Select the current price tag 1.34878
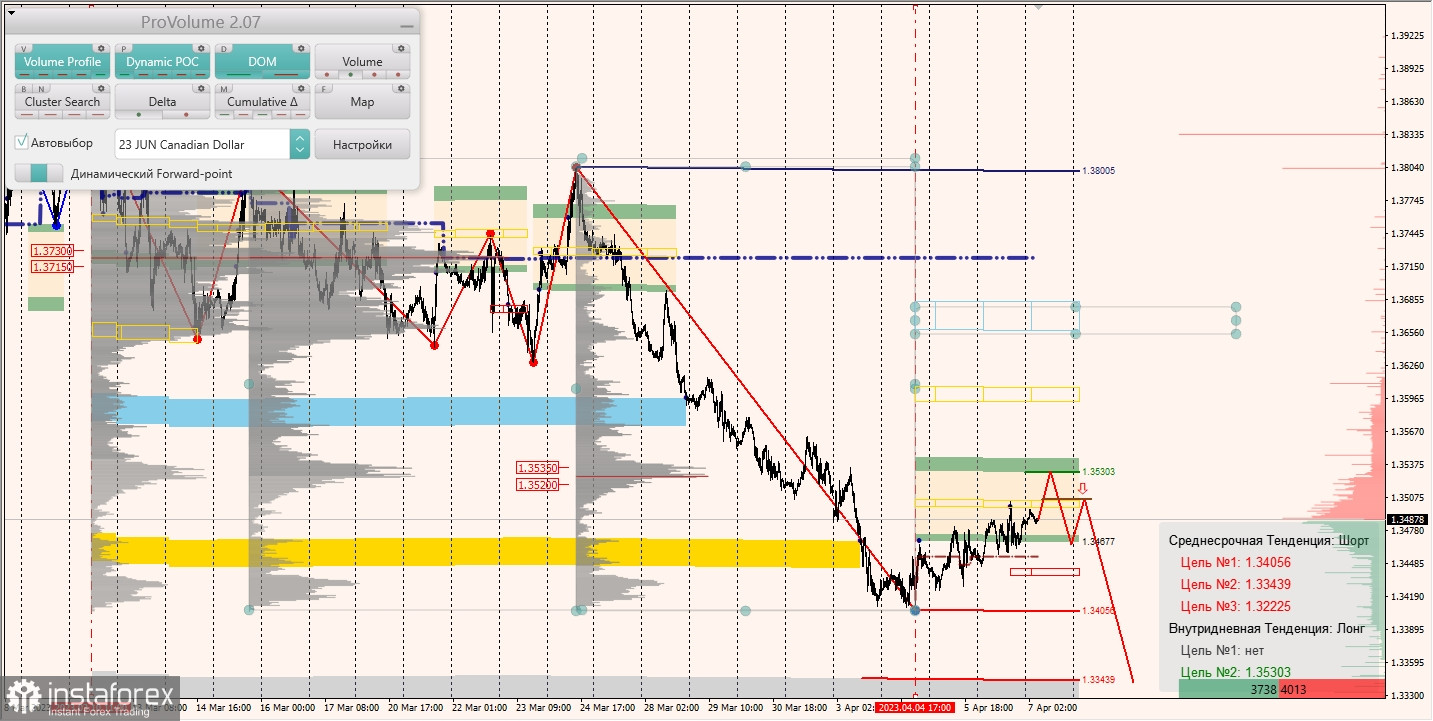The width and height of the screenshot is (1433, 721). coord(1407,519)
